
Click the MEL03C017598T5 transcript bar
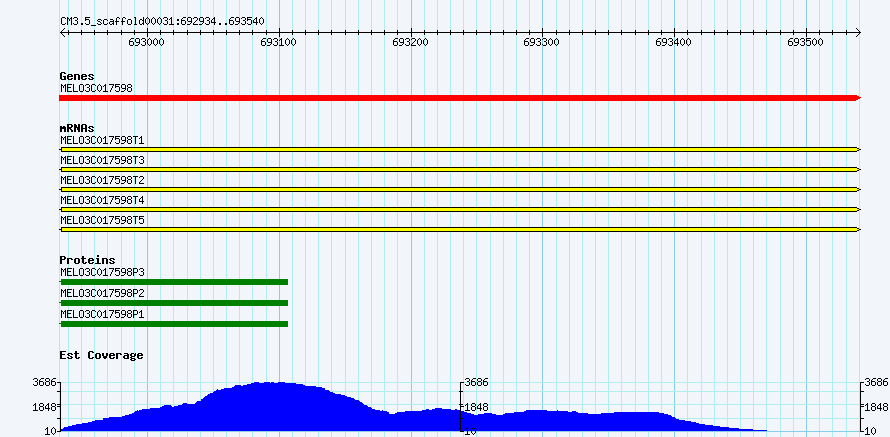(460, 229)
